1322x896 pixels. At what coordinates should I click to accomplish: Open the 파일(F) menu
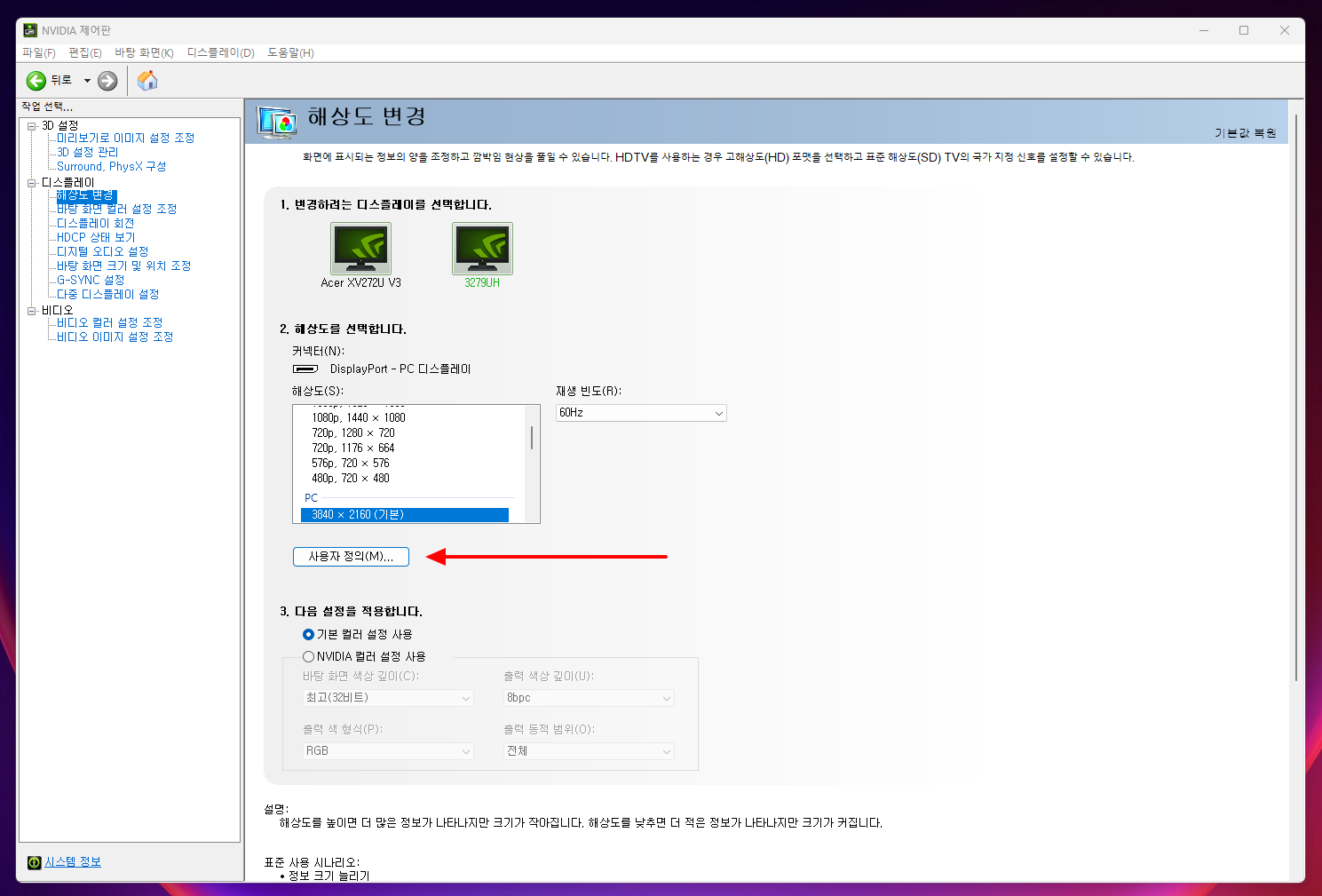39,53
